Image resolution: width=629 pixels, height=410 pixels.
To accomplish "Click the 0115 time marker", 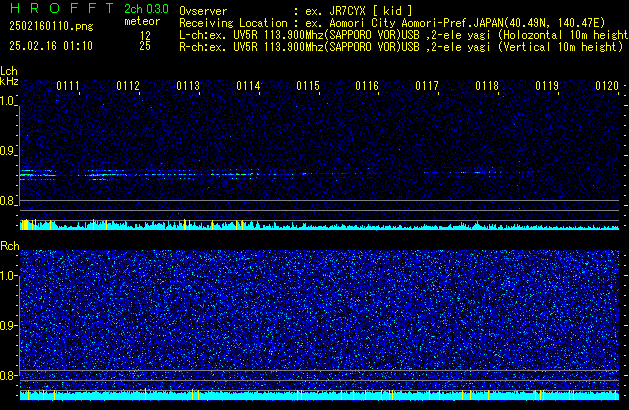I will coord(308,86).
